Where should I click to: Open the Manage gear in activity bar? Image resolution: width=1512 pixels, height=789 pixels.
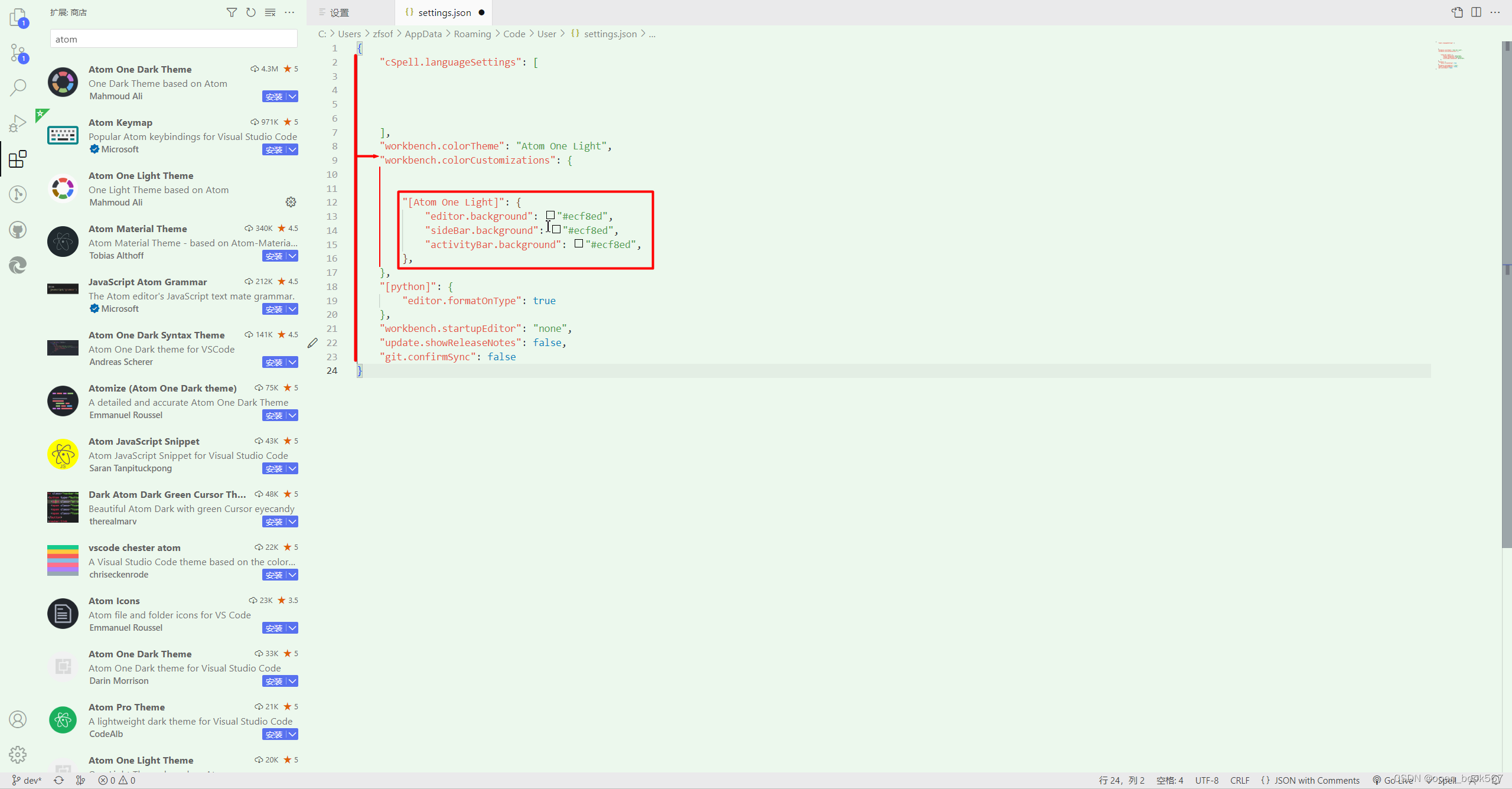[18, 754]
